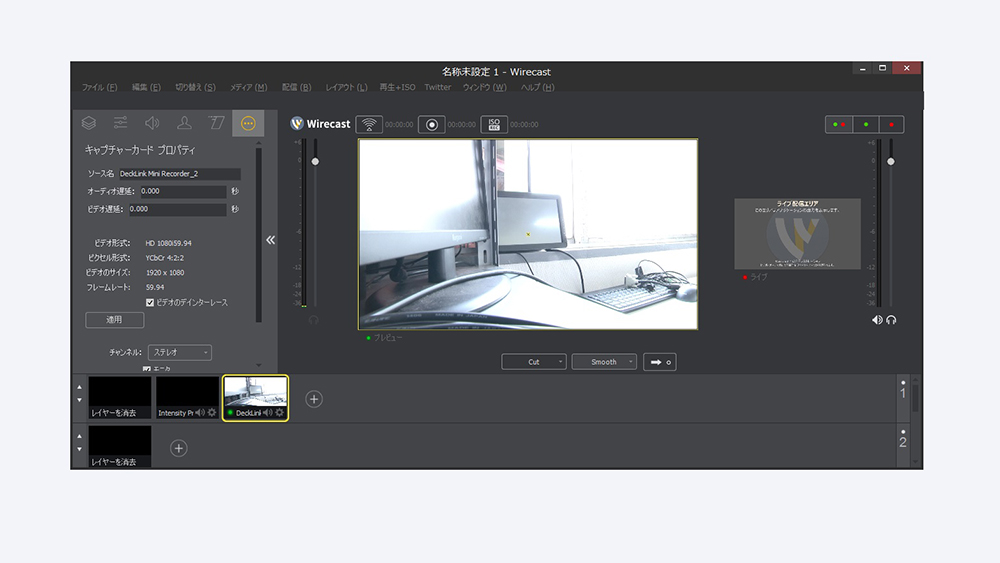This screenshot has height=563, width=1000.
Task: Open the Cut transition dropdown
Action: tap(534, 362)
